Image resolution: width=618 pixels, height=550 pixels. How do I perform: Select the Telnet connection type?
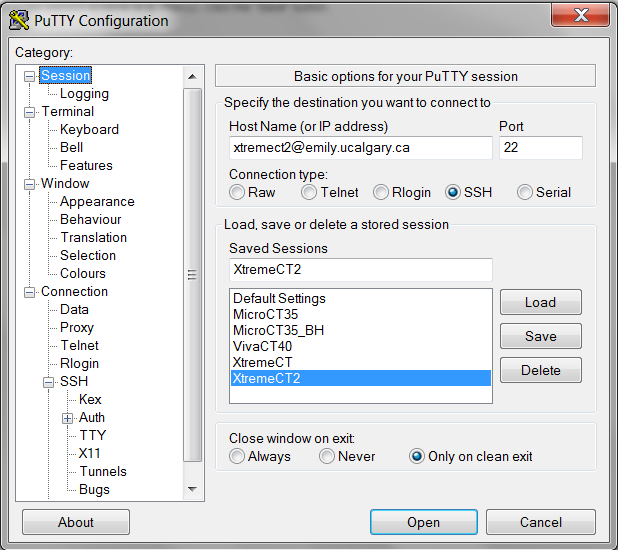(x=309, y=192)
